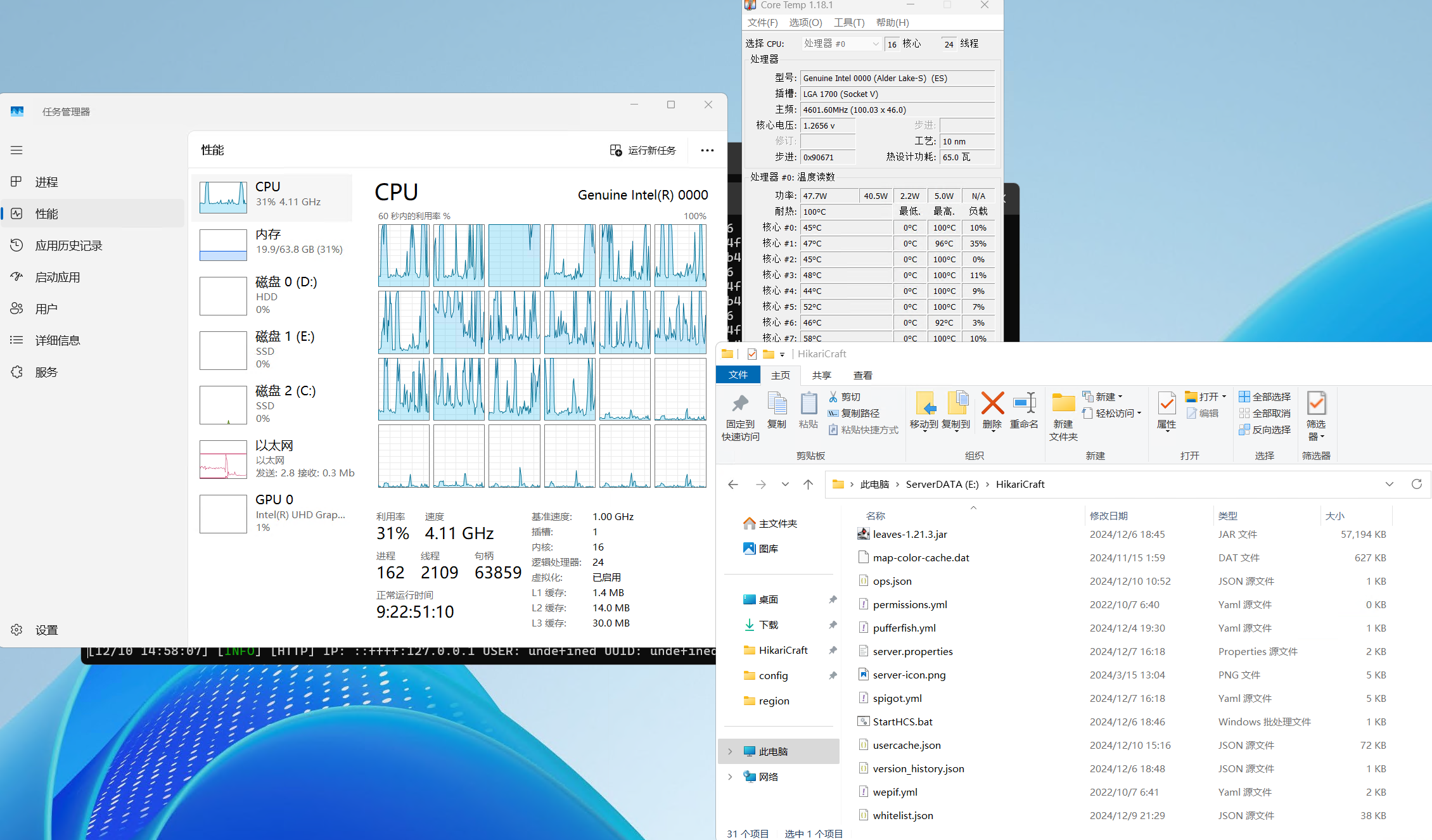Click Select all in ribbon

tap(1264, 397)
